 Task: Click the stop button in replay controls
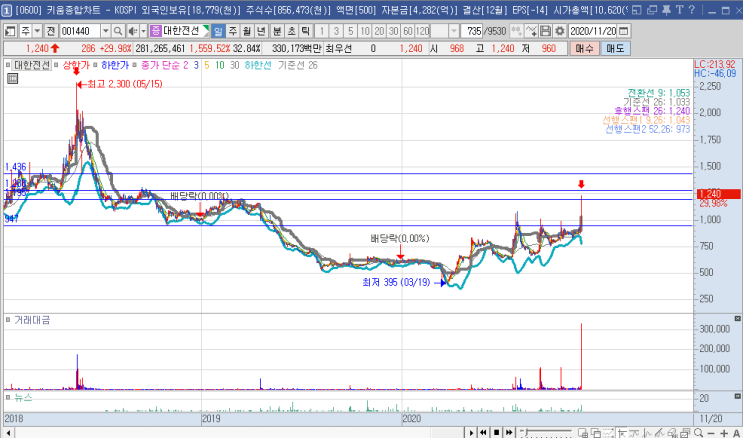(x=496, y=432)
